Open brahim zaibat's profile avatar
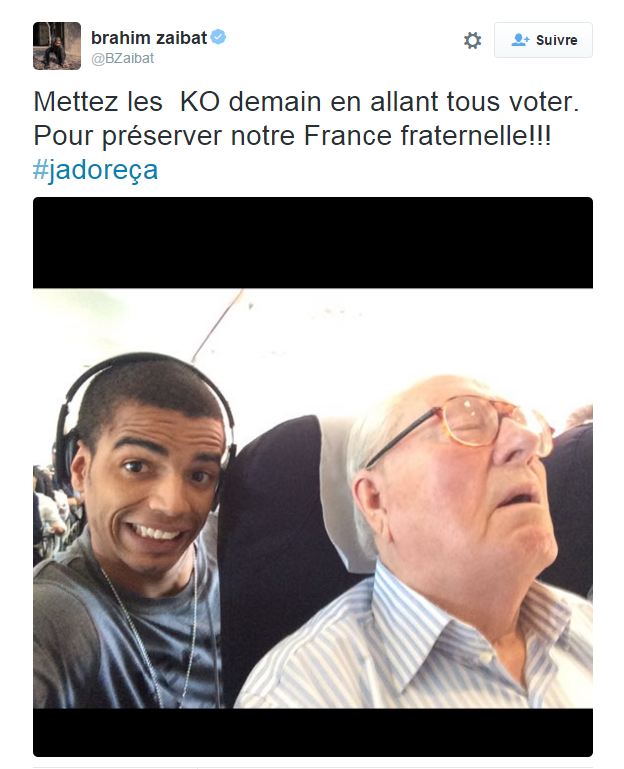The height and width of the screenshot is (769, 624). click(57, 46)
